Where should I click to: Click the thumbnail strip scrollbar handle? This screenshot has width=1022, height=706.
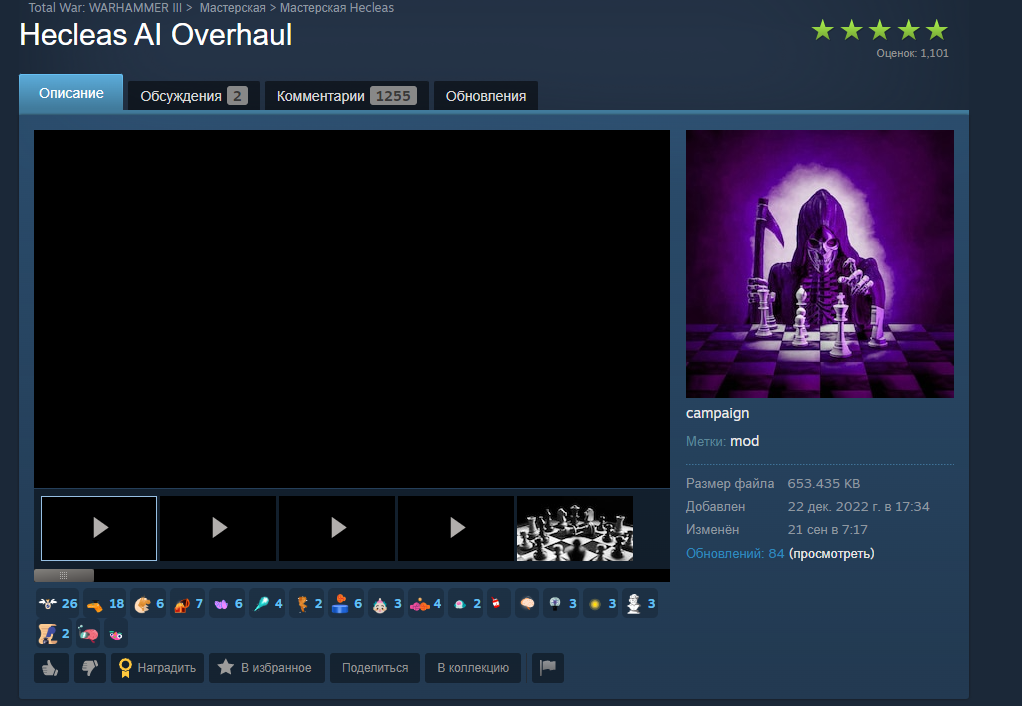pyautogui.click(x=64, y=575)
